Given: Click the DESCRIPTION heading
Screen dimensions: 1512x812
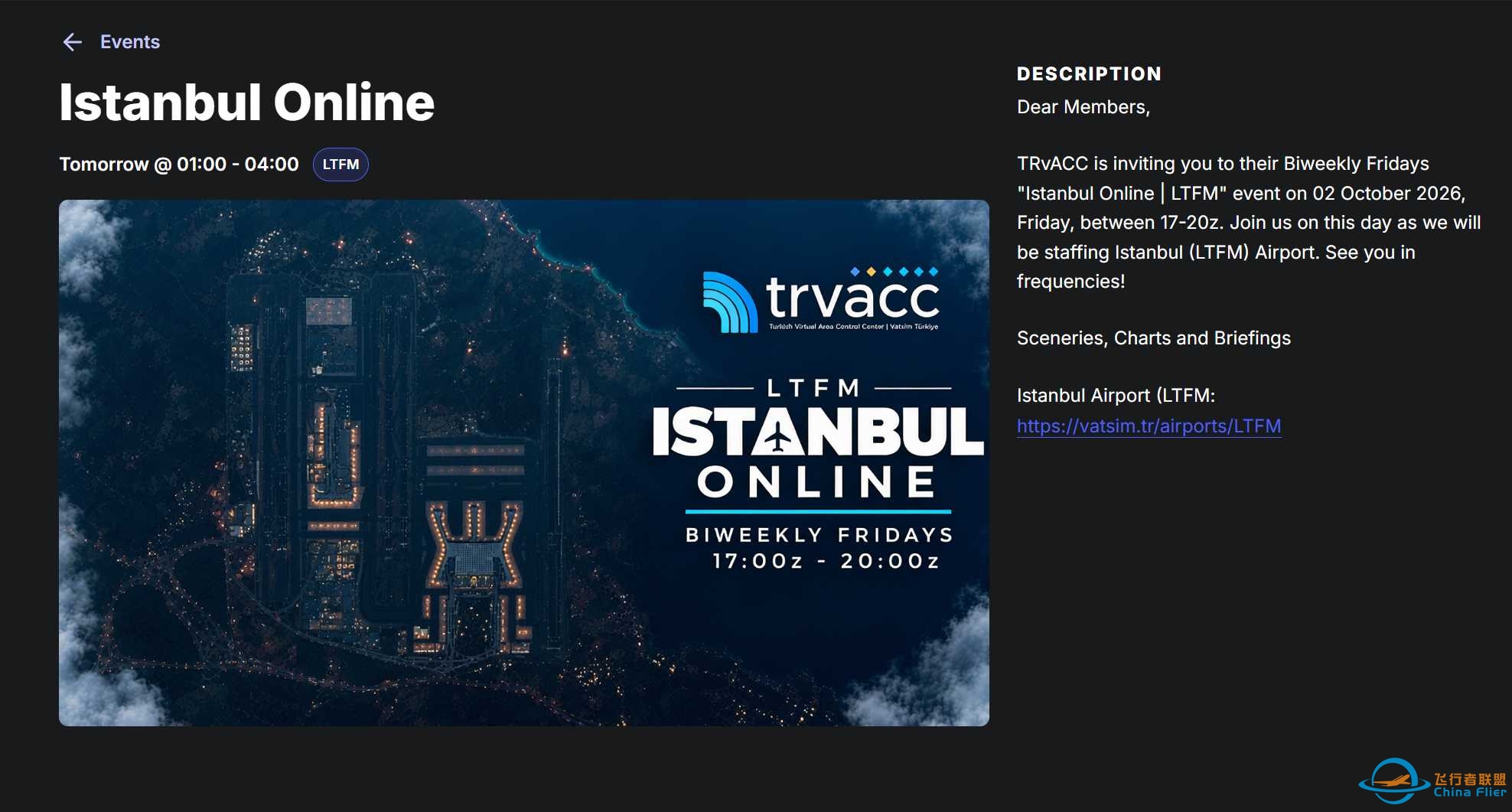Looking at the screenshot, I should 1089,74.
